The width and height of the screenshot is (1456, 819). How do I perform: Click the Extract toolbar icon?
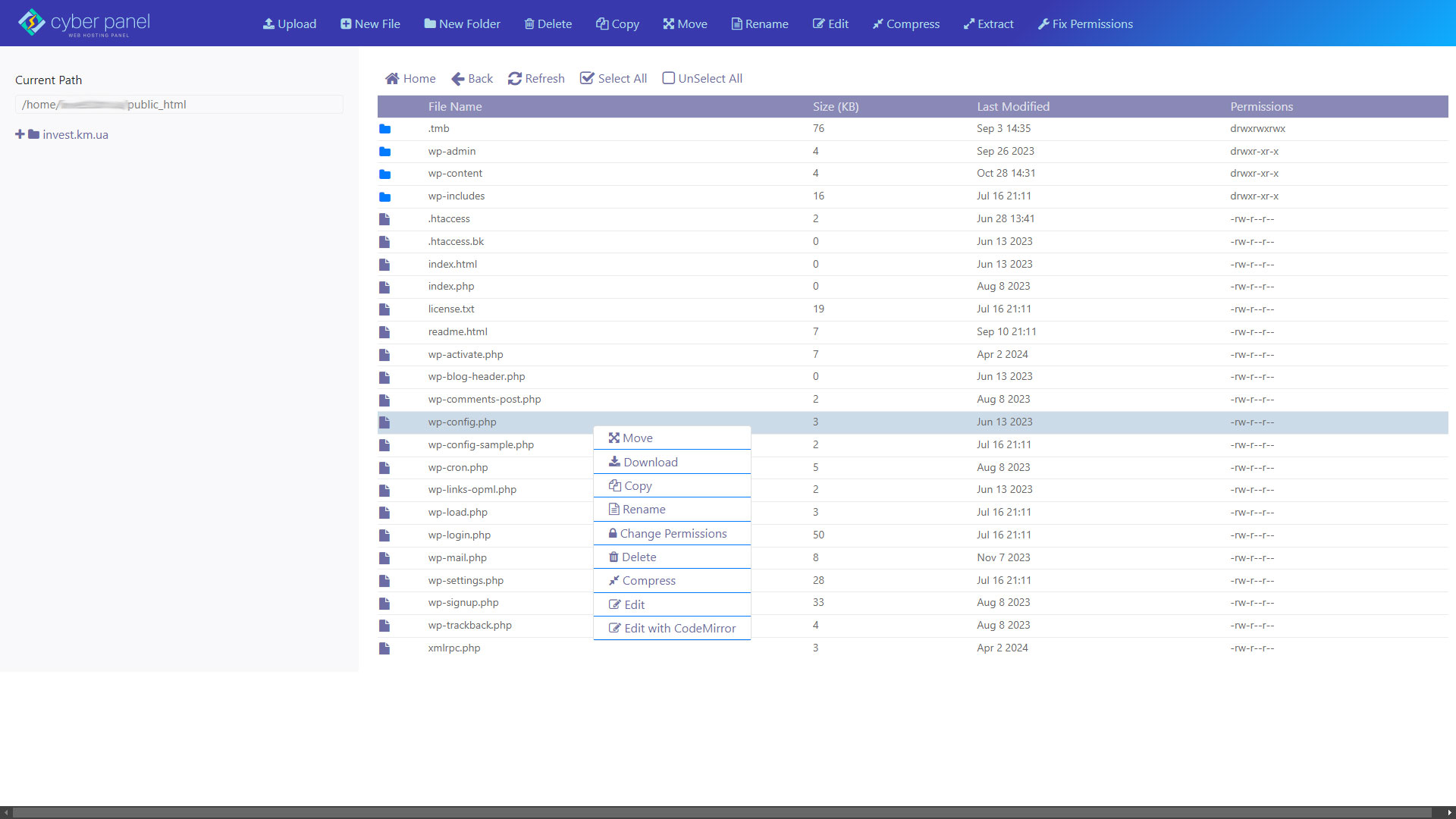[x=969, y=24]
